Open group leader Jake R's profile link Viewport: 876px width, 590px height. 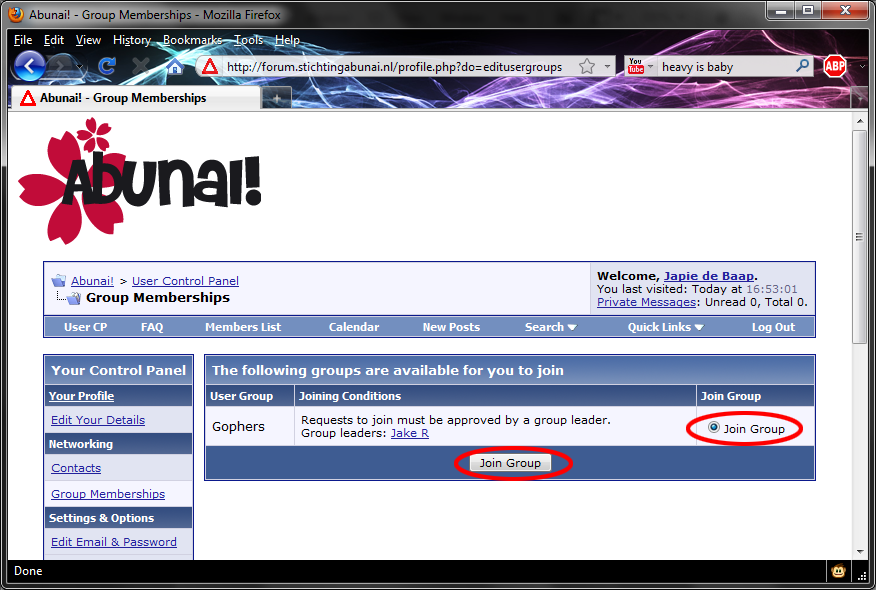click(x=410, y=433)
